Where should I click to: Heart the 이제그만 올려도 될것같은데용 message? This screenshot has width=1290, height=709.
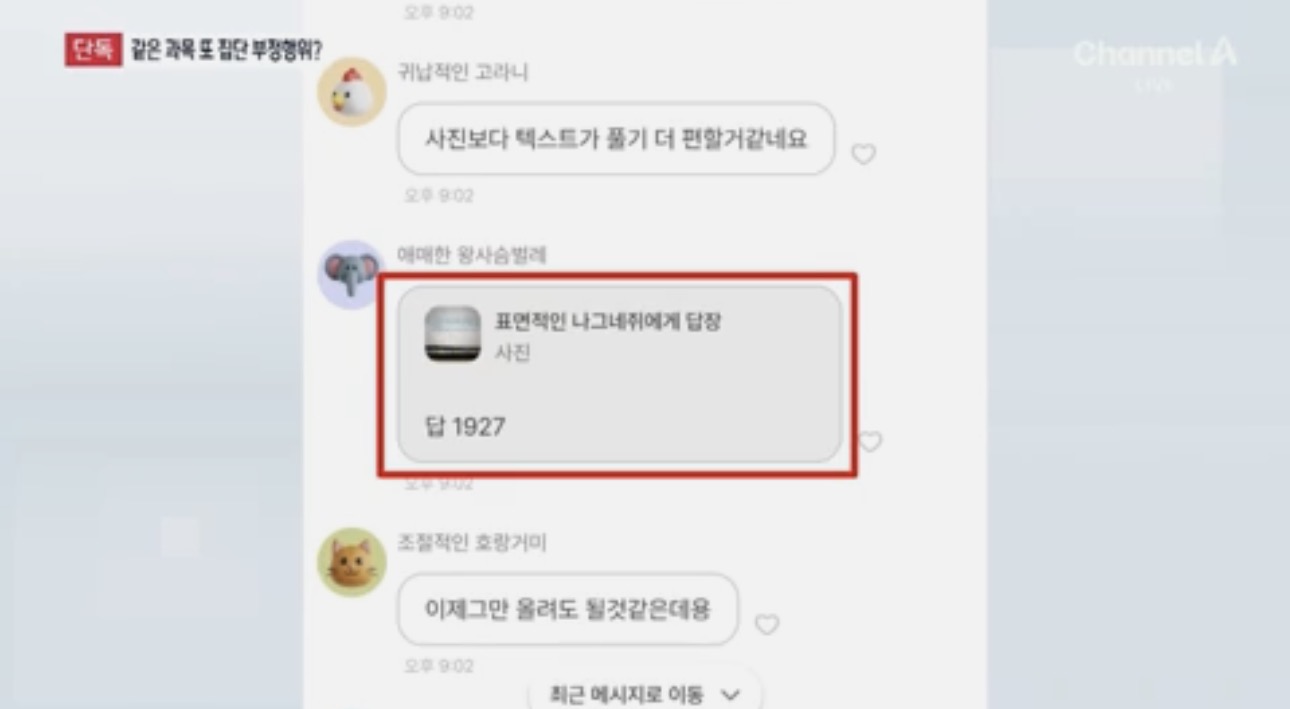(x=766, y=624)
